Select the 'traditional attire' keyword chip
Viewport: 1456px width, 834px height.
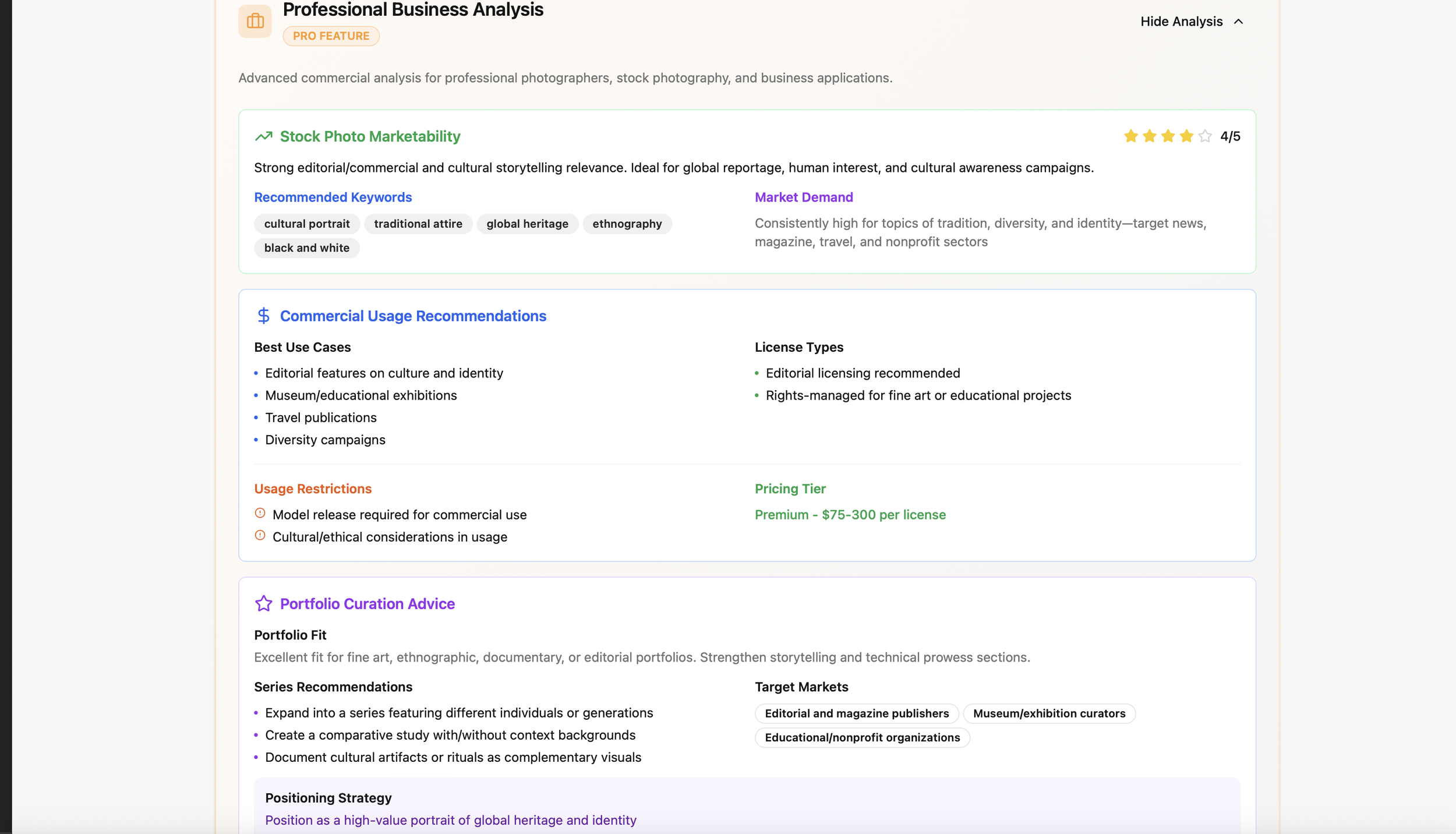coord(418,224)
